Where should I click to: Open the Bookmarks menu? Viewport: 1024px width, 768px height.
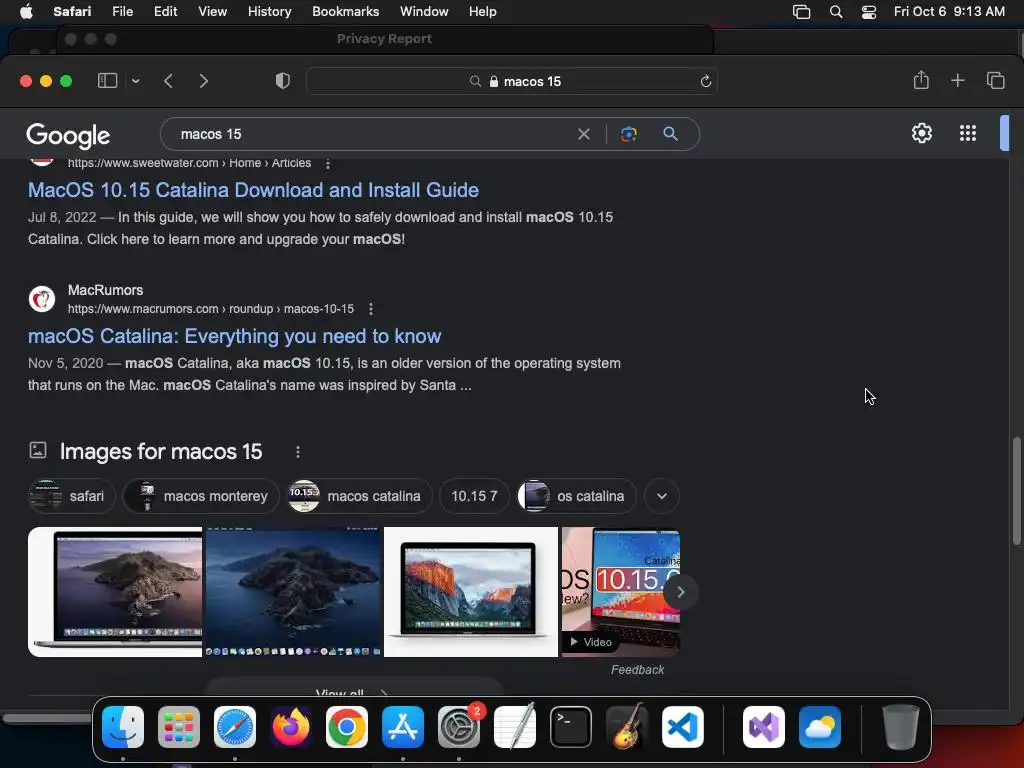pyautogui.click(x=345, y=12)
